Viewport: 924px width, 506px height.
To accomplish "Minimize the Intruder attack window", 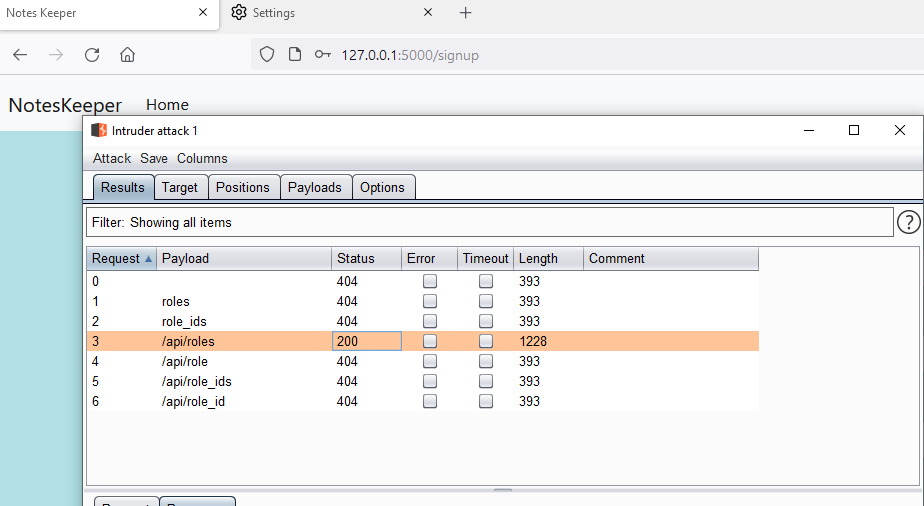I will (x=808, y=130).
